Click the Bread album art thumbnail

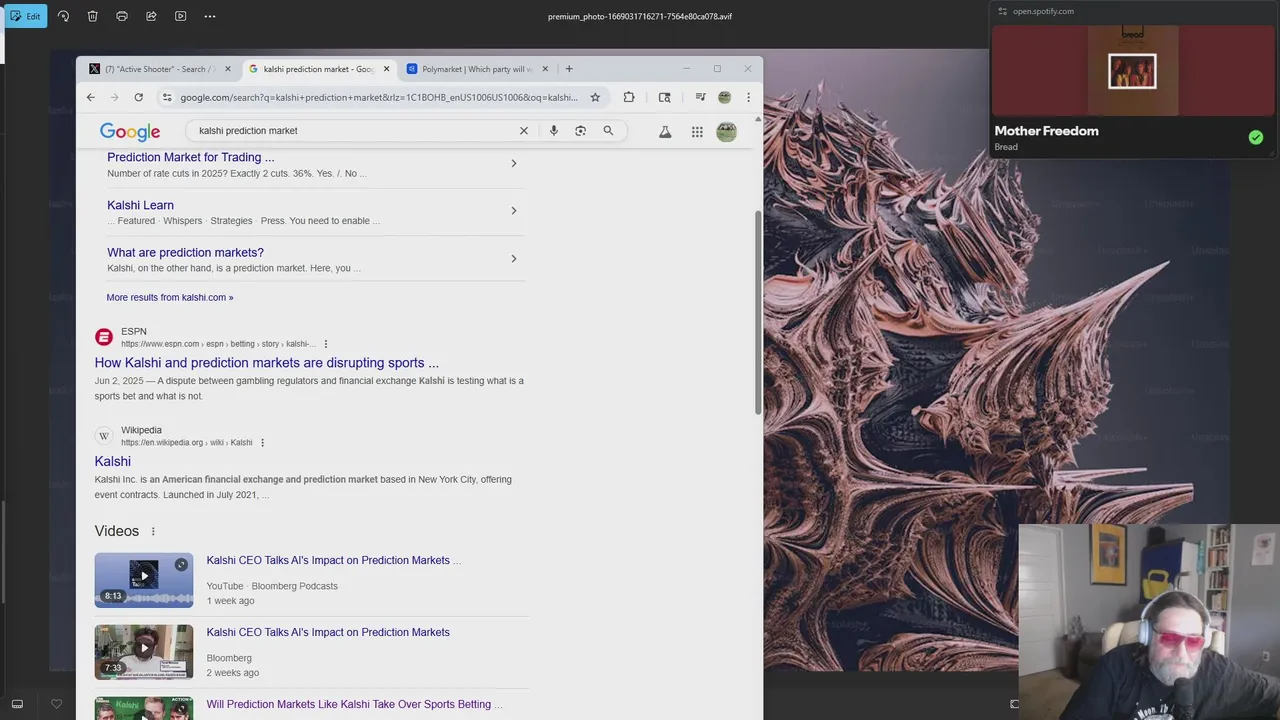(x=1133, y=71)
